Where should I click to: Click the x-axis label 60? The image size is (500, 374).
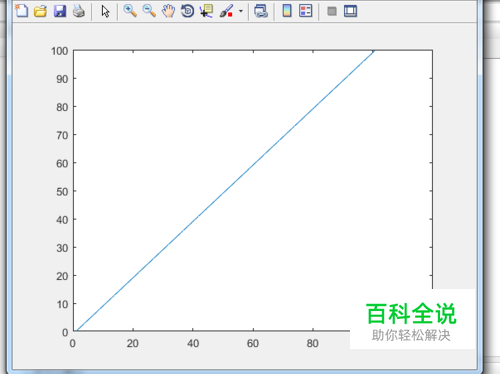[253, 343]
